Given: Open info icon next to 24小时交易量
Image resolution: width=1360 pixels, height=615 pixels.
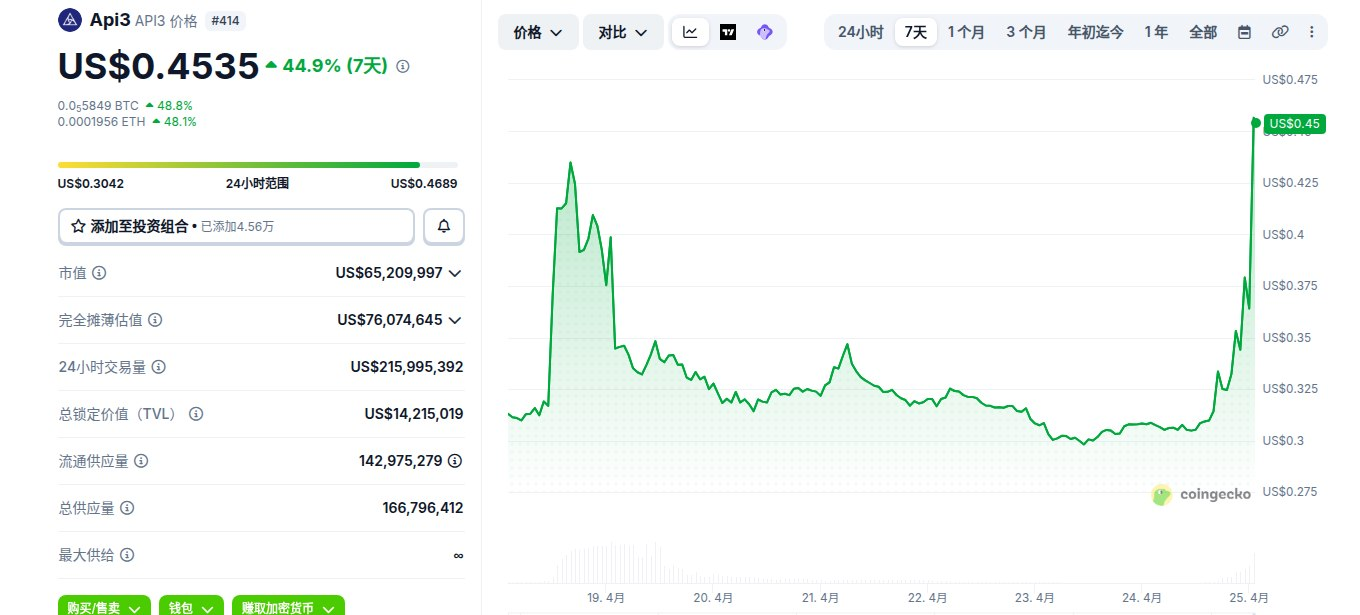Looking at the screenshot, I should tap(159, 367).
